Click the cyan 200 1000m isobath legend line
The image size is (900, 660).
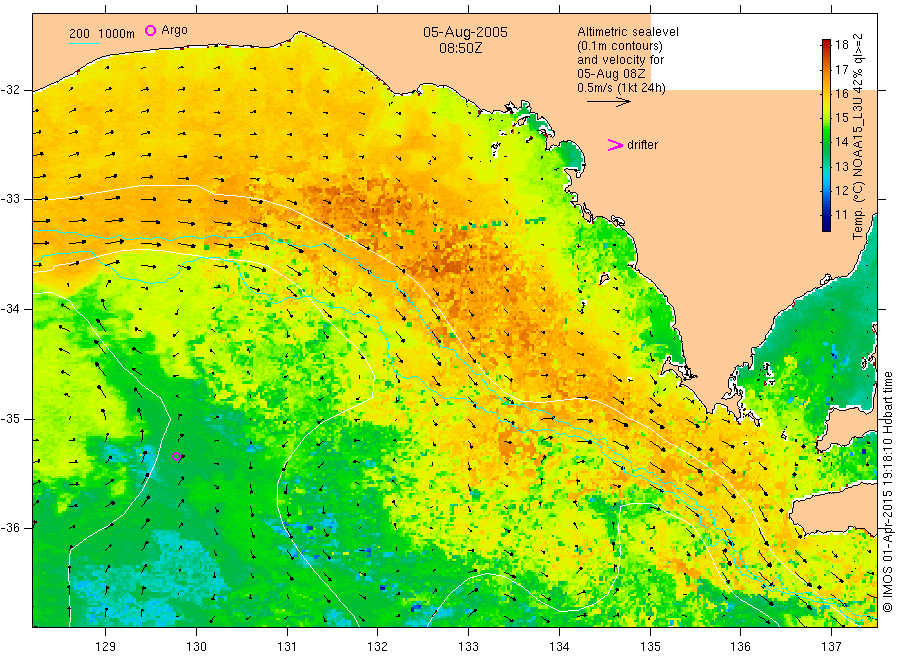point(84,43)
